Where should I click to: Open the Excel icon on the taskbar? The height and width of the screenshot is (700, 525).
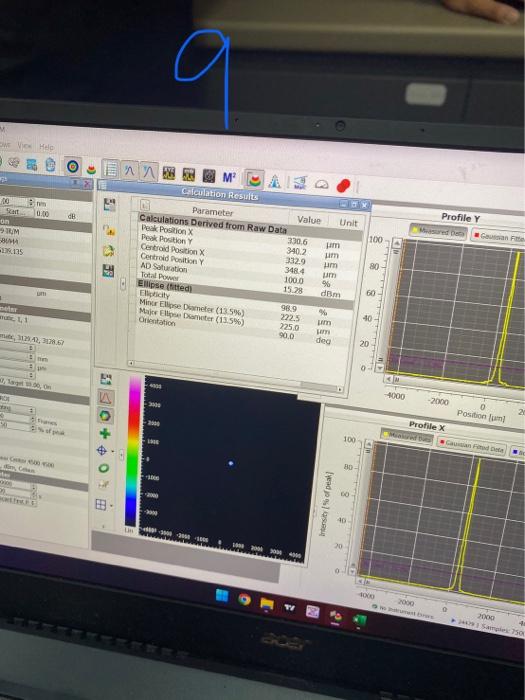(x=359, y=620)
